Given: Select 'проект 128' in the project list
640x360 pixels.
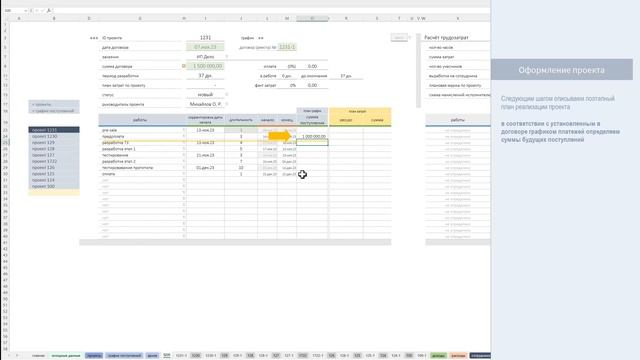Looking at the screenshot, I should (54, 149).
